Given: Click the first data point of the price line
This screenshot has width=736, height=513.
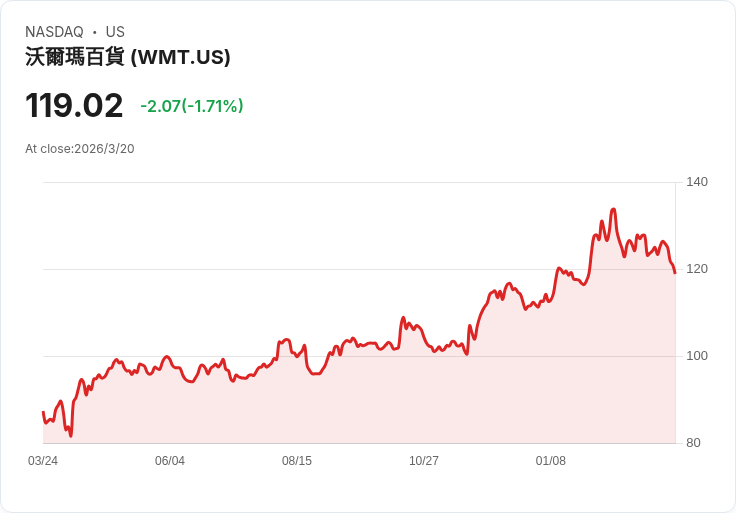Looking at the screenshot, I should point(43,412).
